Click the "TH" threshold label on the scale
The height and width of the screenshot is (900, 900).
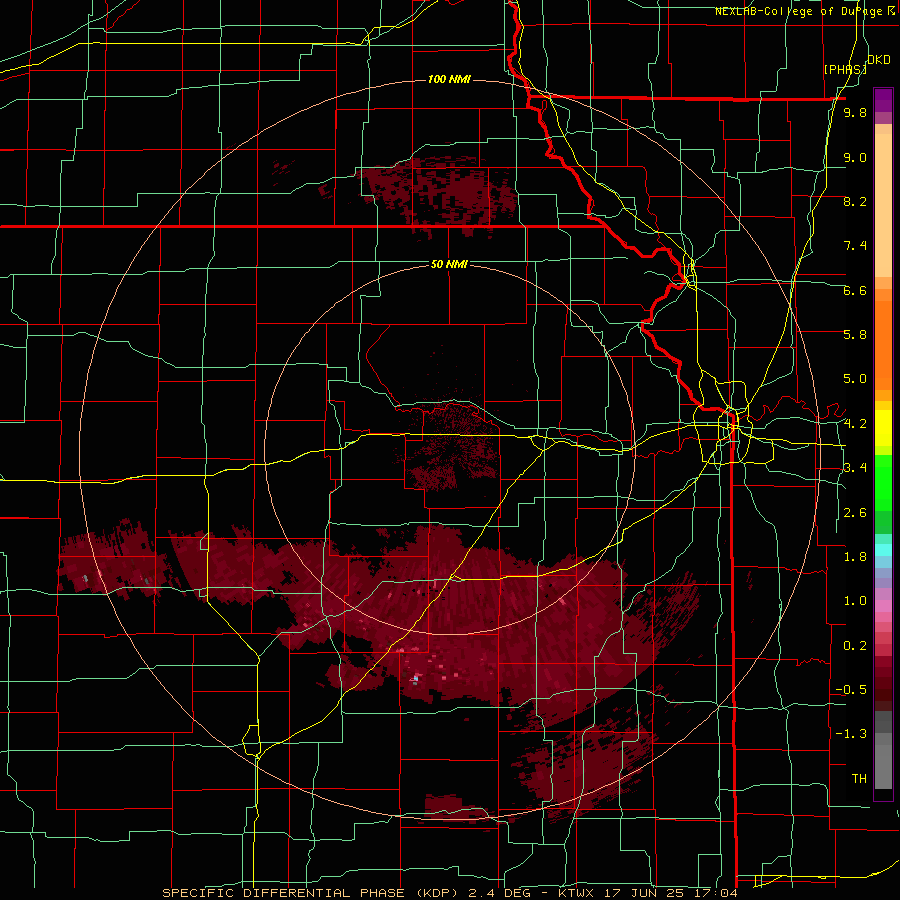859,778
